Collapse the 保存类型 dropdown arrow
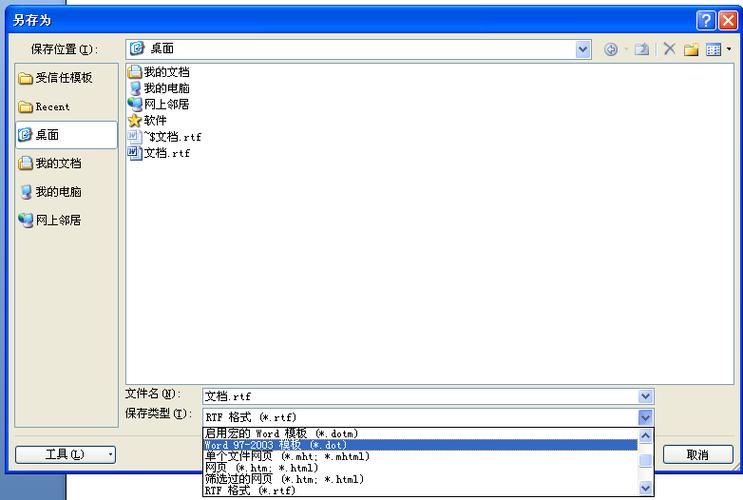 [645, 418]
